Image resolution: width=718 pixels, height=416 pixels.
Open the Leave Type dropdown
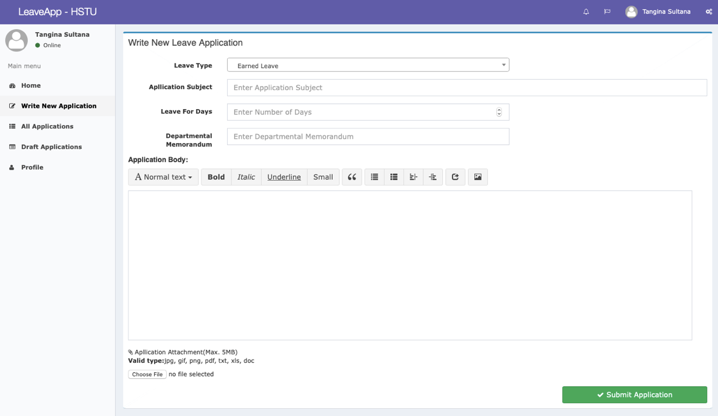coord(367,65)
